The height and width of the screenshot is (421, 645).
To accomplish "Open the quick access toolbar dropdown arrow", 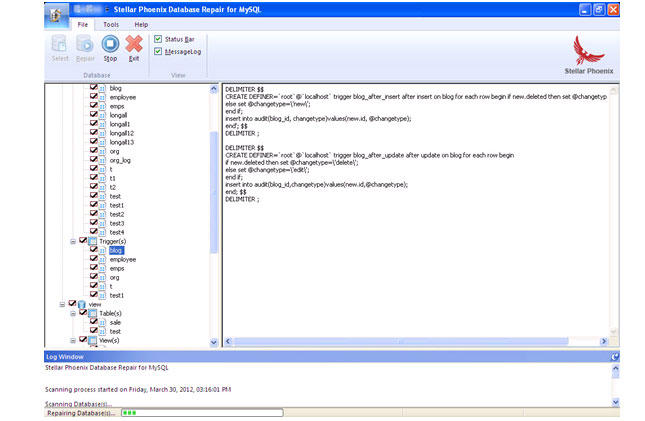I will point(107,9).
